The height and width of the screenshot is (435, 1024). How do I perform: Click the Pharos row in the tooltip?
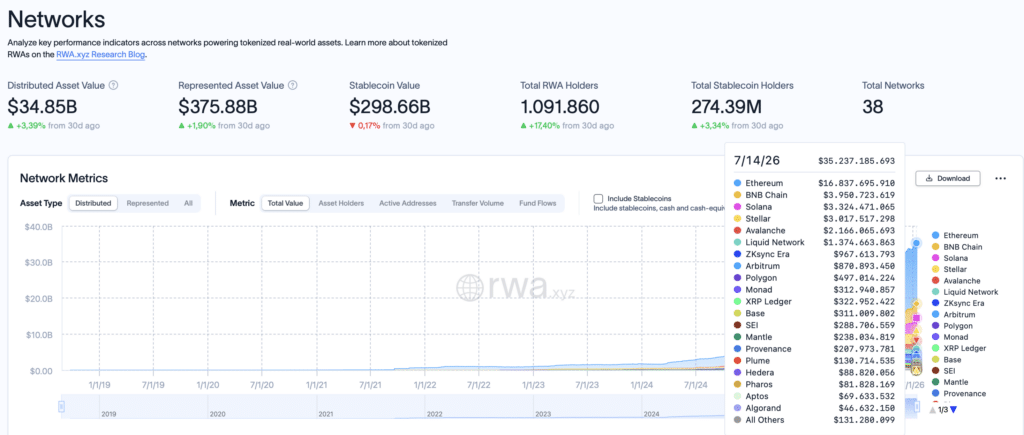tap(814, 384)
